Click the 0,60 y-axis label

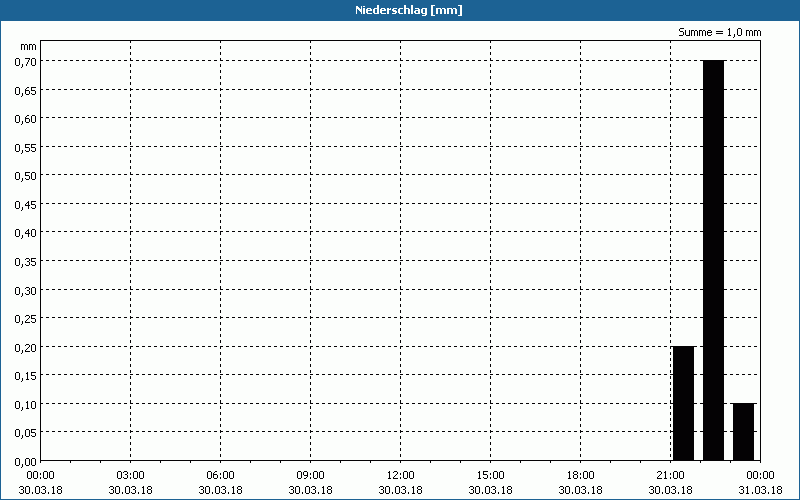[x=25, y=119]
